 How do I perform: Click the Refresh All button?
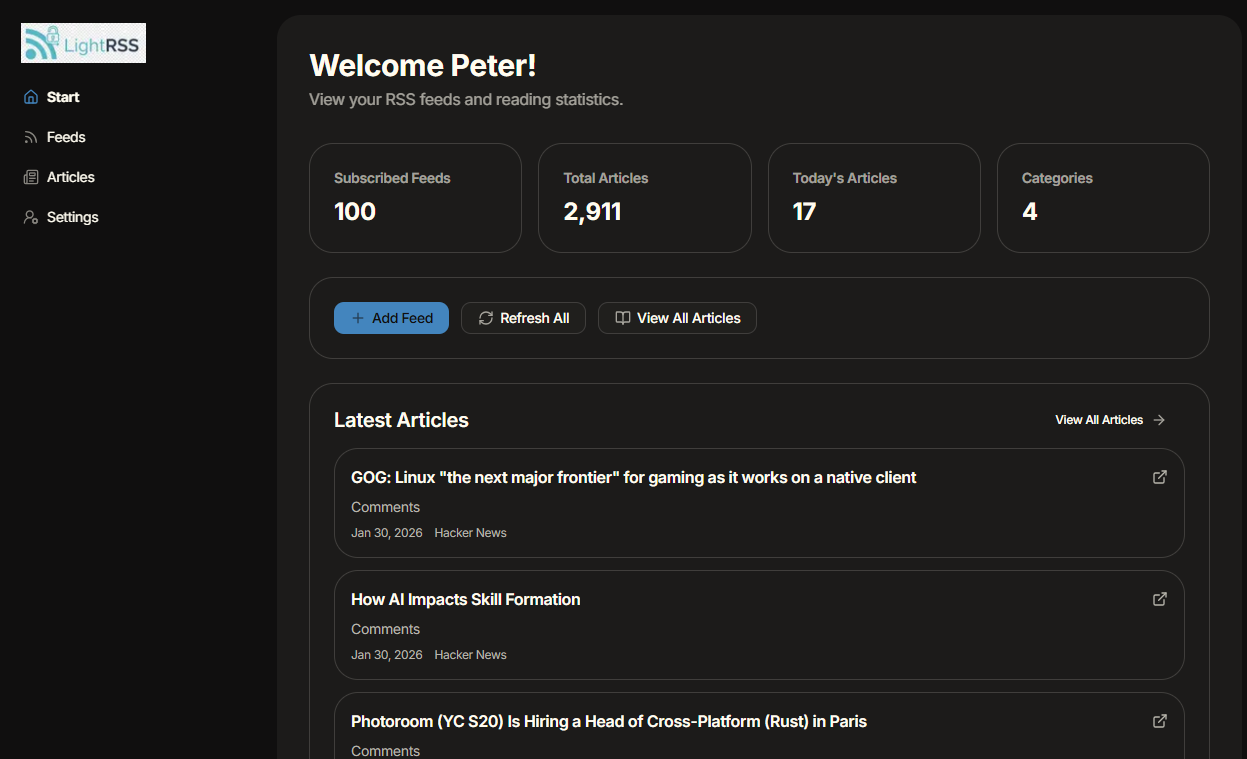coord(523,317)
